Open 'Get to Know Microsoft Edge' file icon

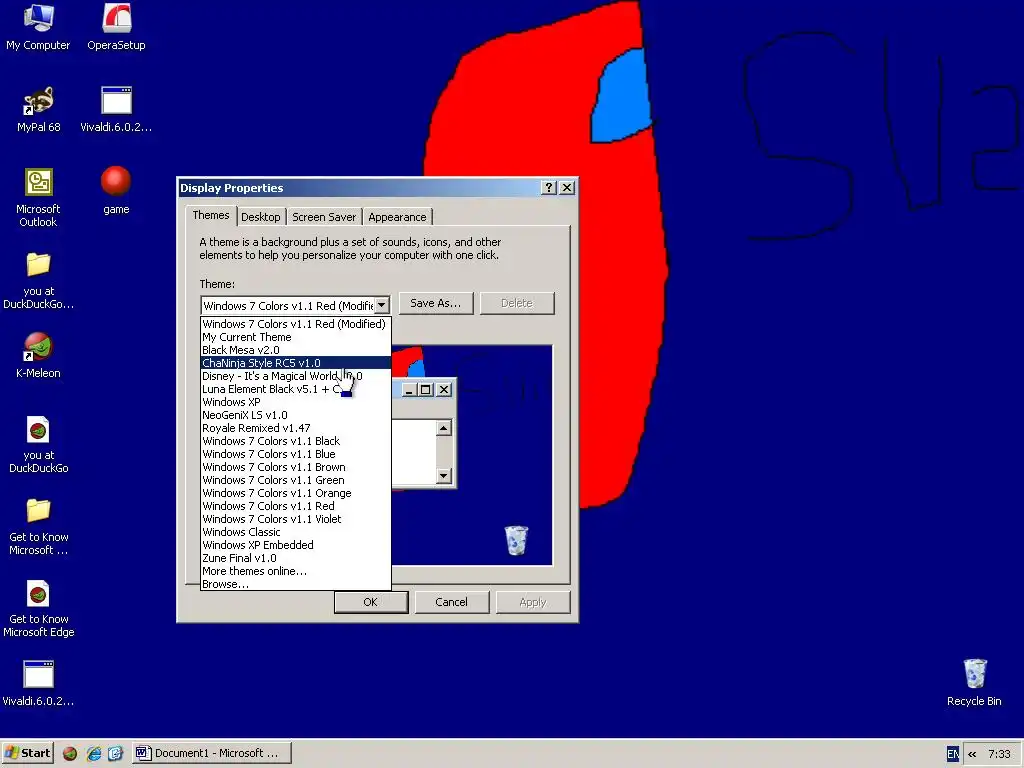coord(39,609)
